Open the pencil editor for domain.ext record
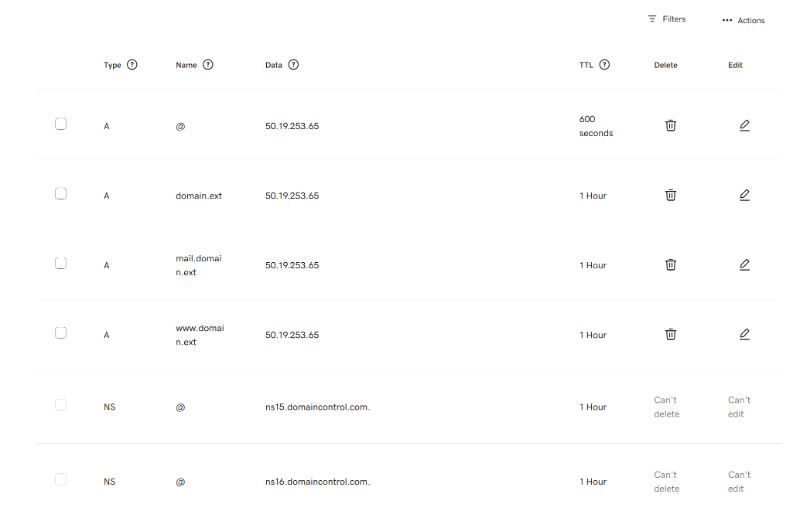 click(x=744, y=195)
